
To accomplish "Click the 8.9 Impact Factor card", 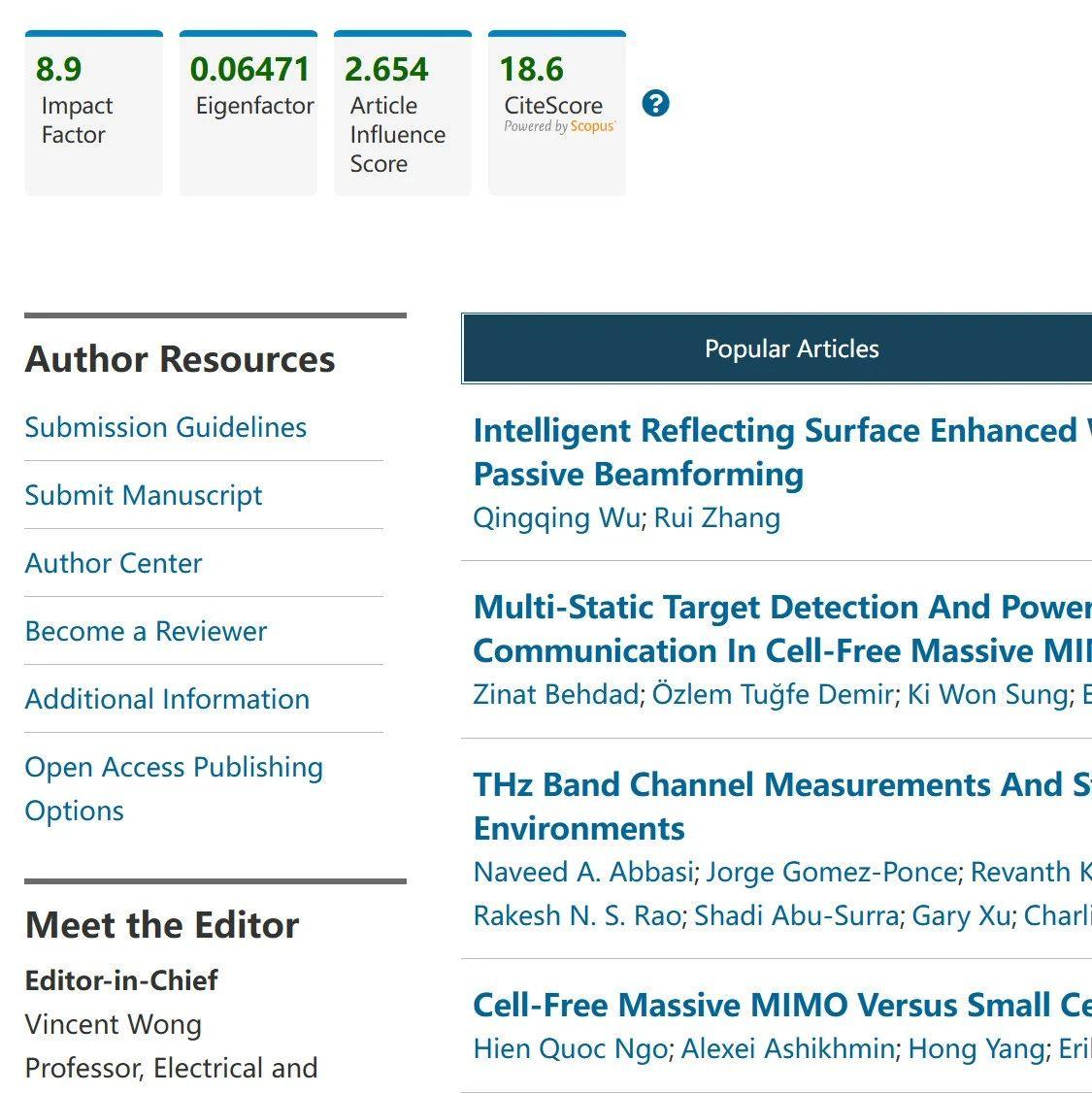I will pyautogui.click(x=93, y=113).
